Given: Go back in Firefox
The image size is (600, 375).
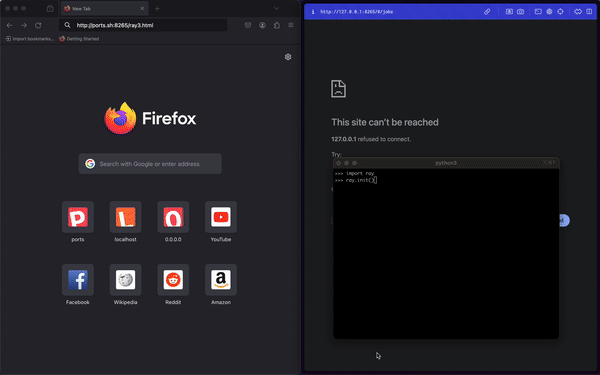Looking at the screenshot, I should click(10, 25).
